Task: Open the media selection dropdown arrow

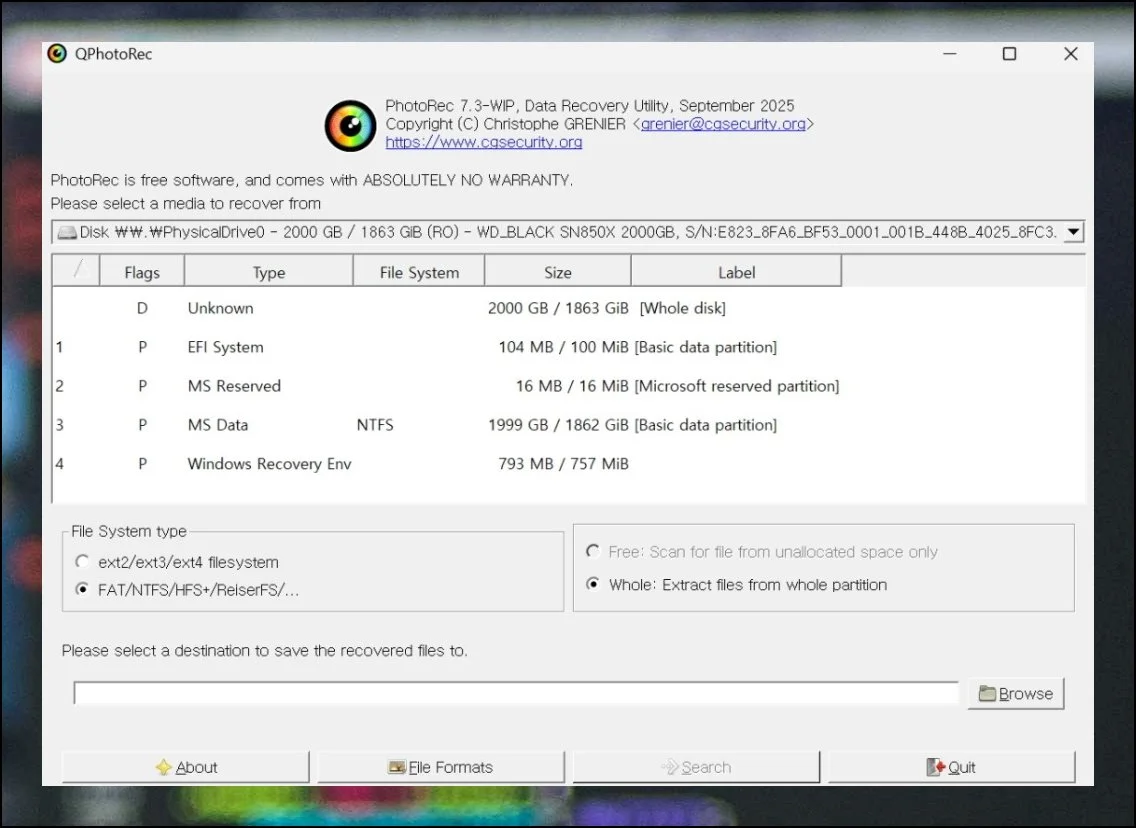Action: [x=1073, y=233]
